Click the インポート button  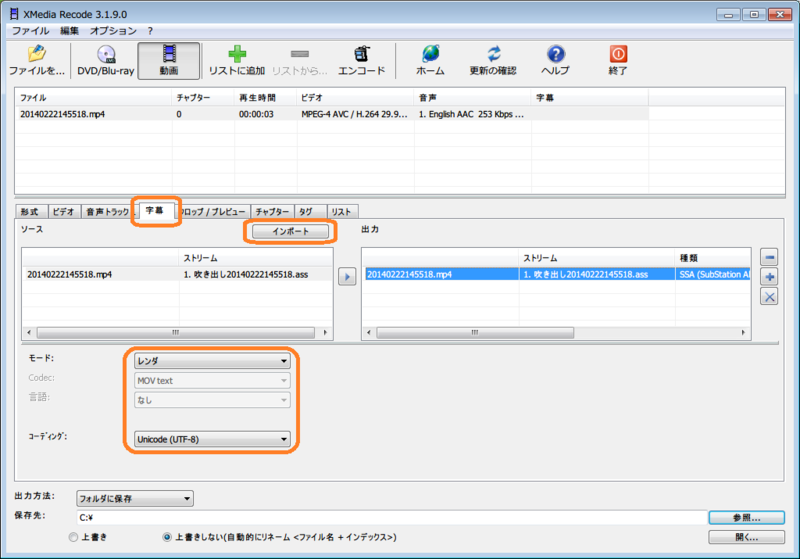pyautogui.click(x=290, y=231)
